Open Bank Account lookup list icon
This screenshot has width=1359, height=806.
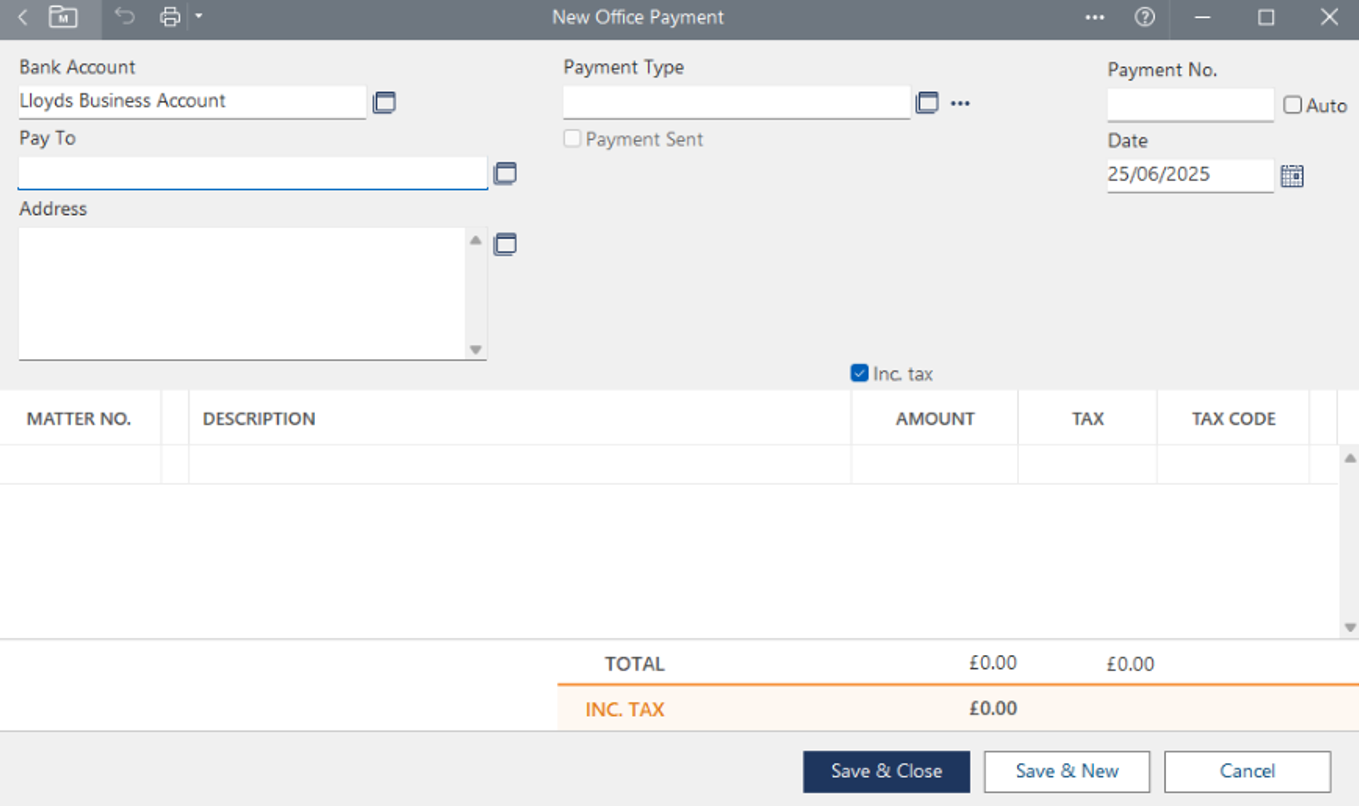pos(384,102)
